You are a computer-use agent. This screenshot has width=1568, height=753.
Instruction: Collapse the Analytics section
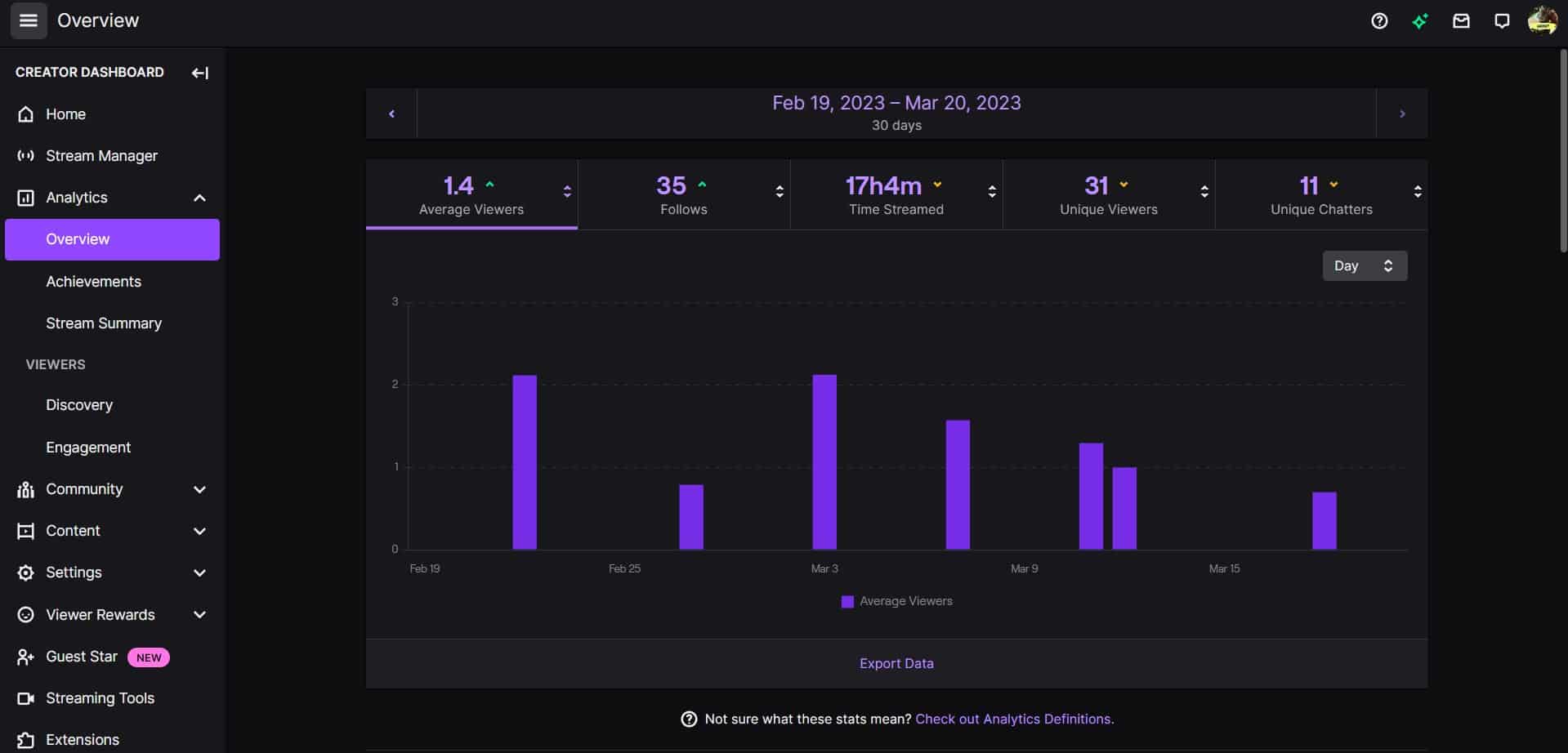[199, 198]
